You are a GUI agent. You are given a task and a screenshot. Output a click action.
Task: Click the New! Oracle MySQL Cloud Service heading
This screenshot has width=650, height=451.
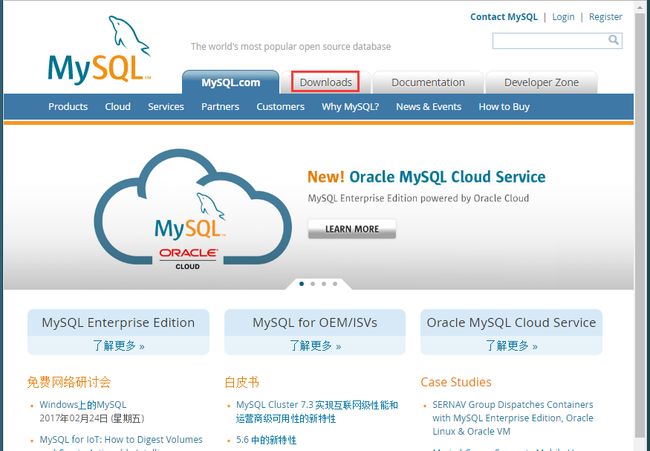coord(426,177)
